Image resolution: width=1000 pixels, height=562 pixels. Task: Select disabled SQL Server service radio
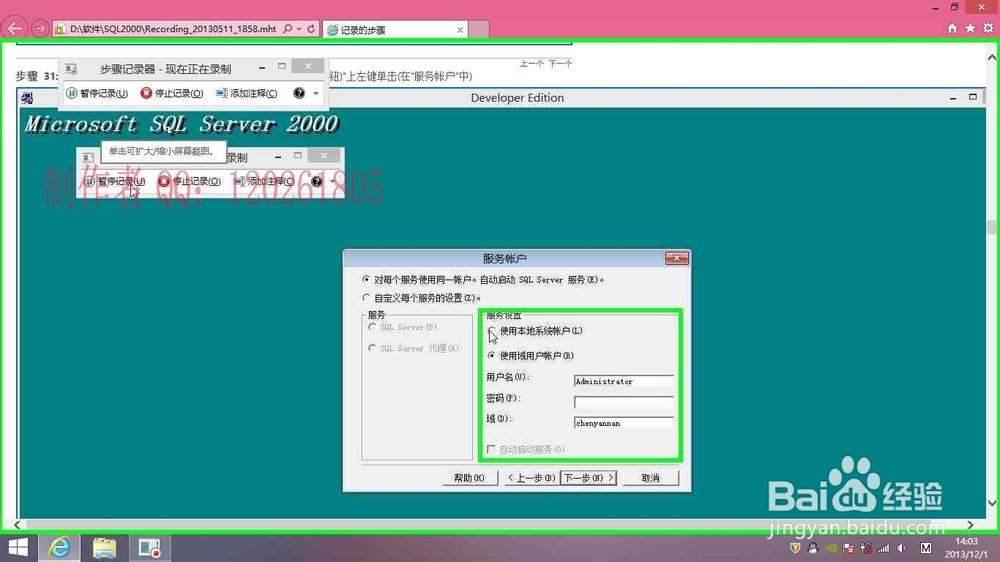372,327
